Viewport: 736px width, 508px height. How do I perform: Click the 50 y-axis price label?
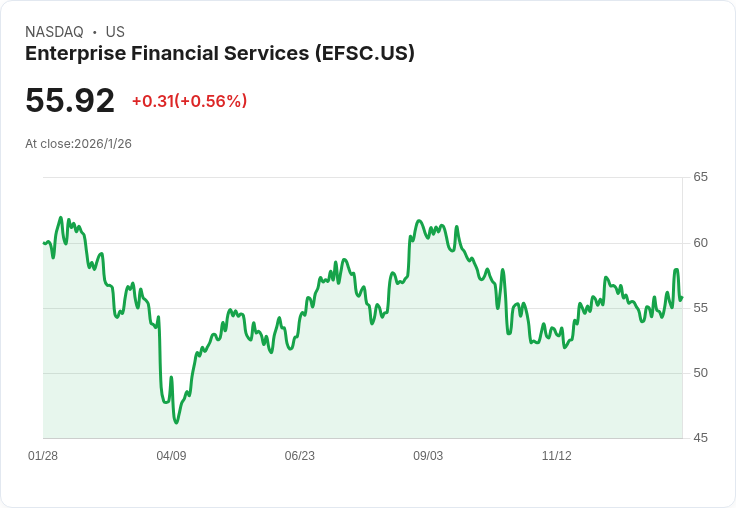pos(700,373)
